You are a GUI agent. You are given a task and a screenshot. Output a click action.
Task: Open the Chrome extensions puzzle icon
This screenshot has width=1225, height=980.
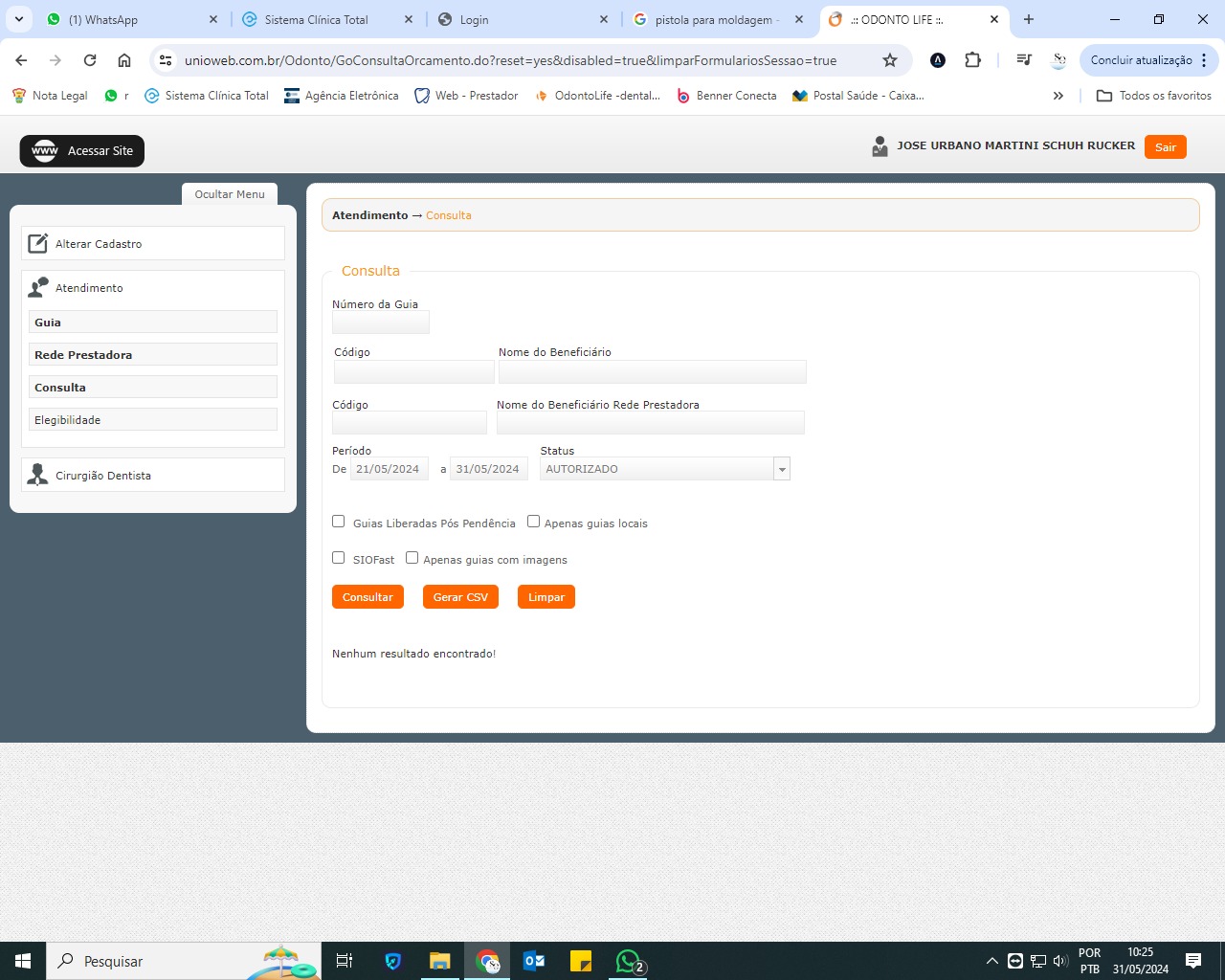click(972, 60)
